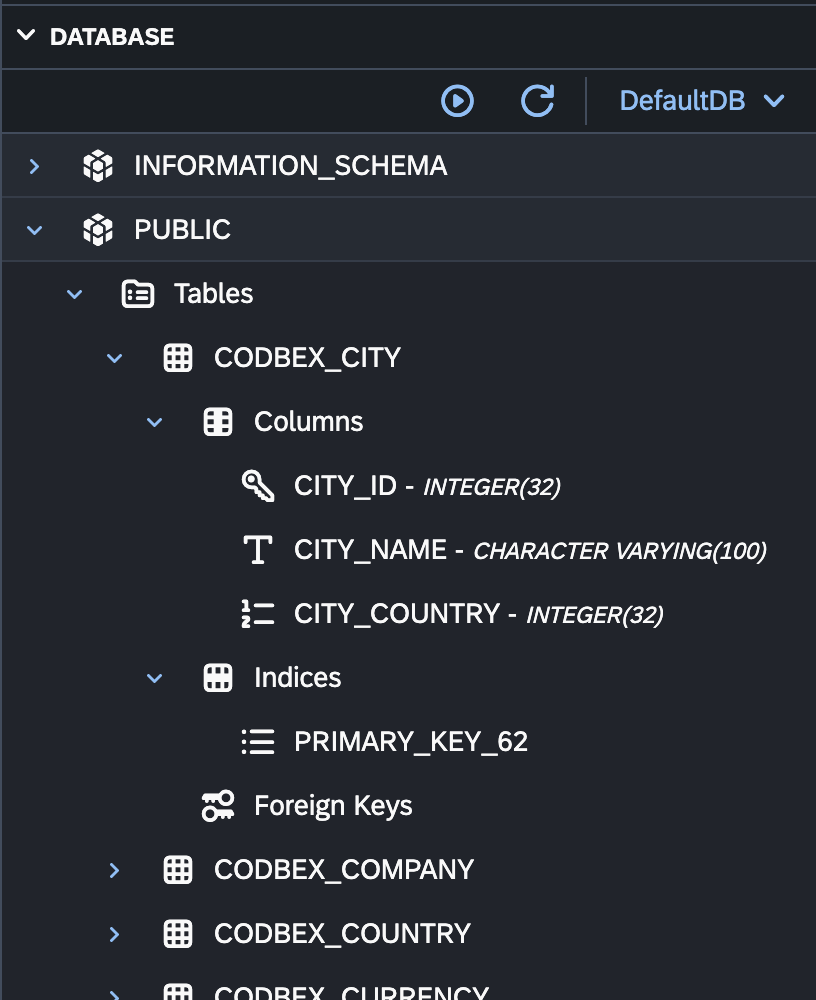Select the INFORMATION_SCHEMA label
The image size is (816, 1000).
pos(290,166)
